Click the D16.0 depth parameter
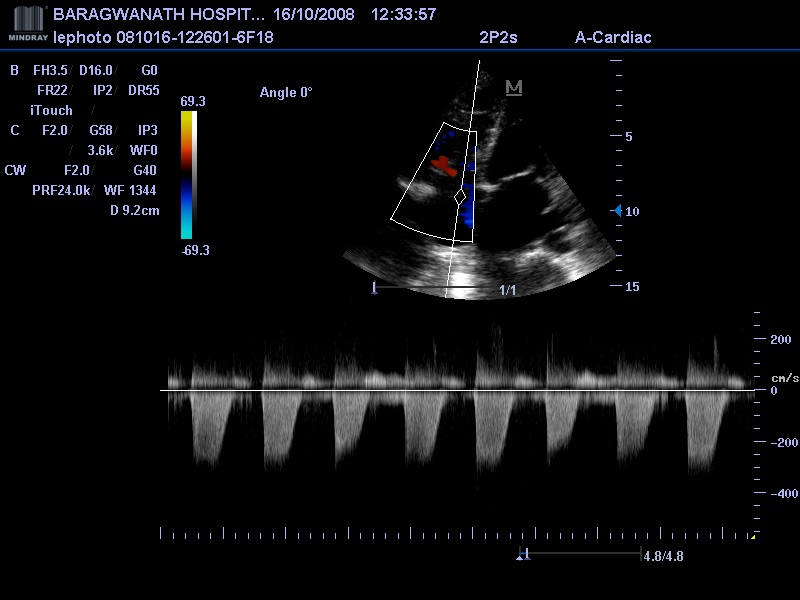The image size is (800, 600). pyautogui.click(x=95, y=70)
